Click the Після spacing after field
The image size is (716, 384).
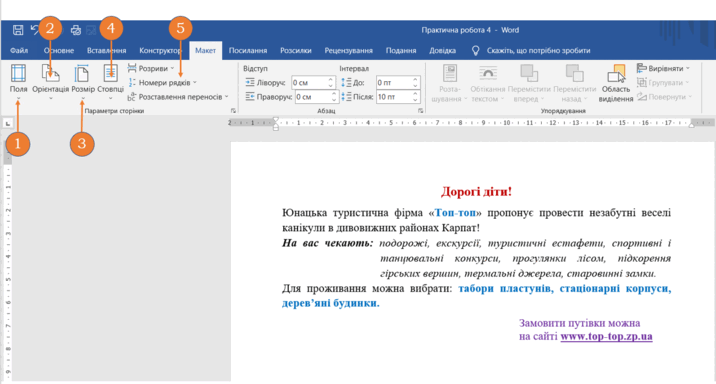click(393, 97)
